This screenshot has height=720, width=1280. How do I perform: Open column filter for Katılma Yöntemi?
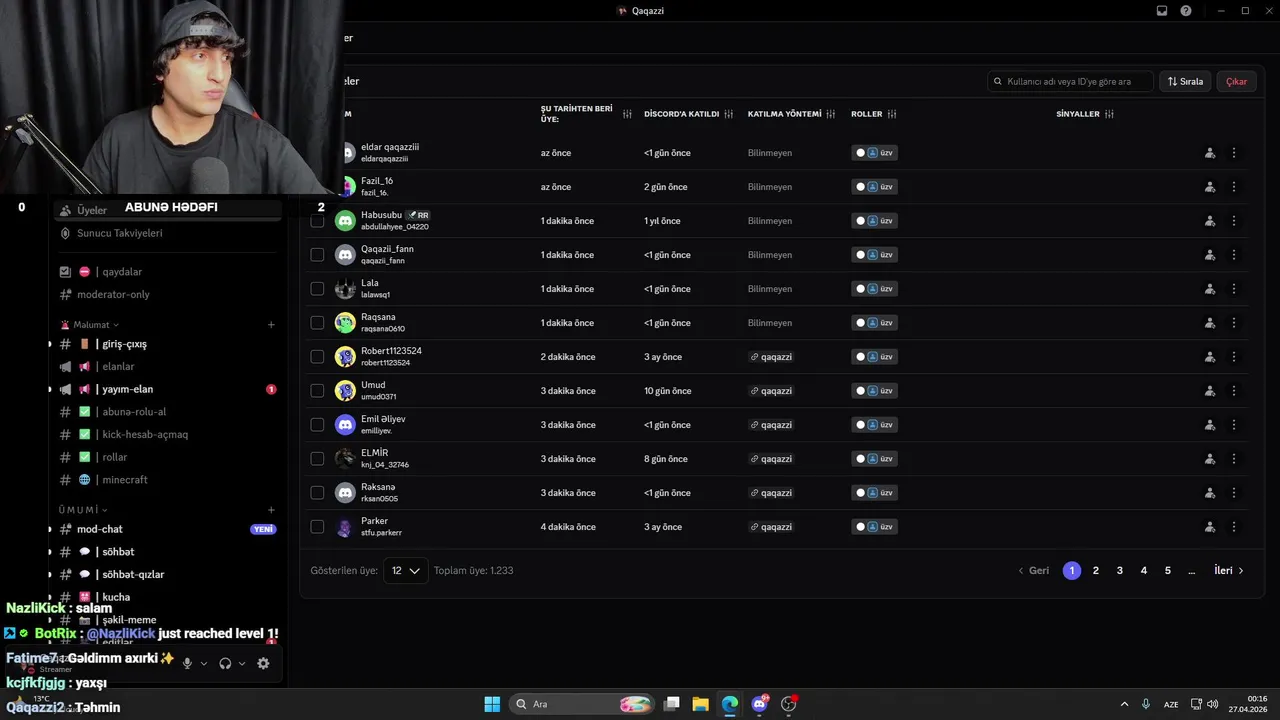tap(831, 114)
